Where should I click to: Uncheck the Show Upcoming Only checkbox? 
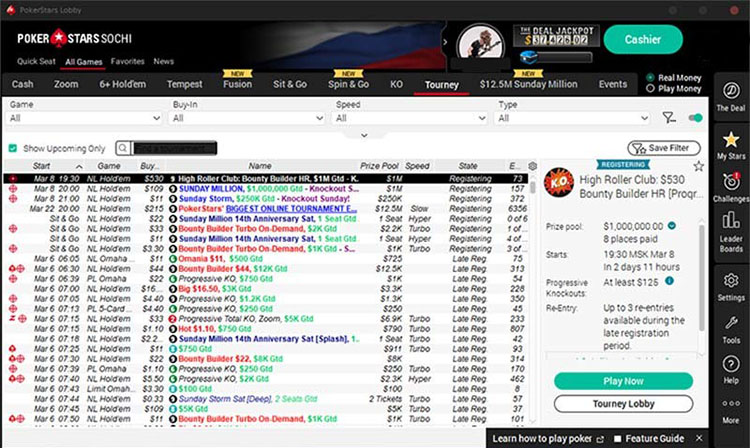(x=12, y=147)
